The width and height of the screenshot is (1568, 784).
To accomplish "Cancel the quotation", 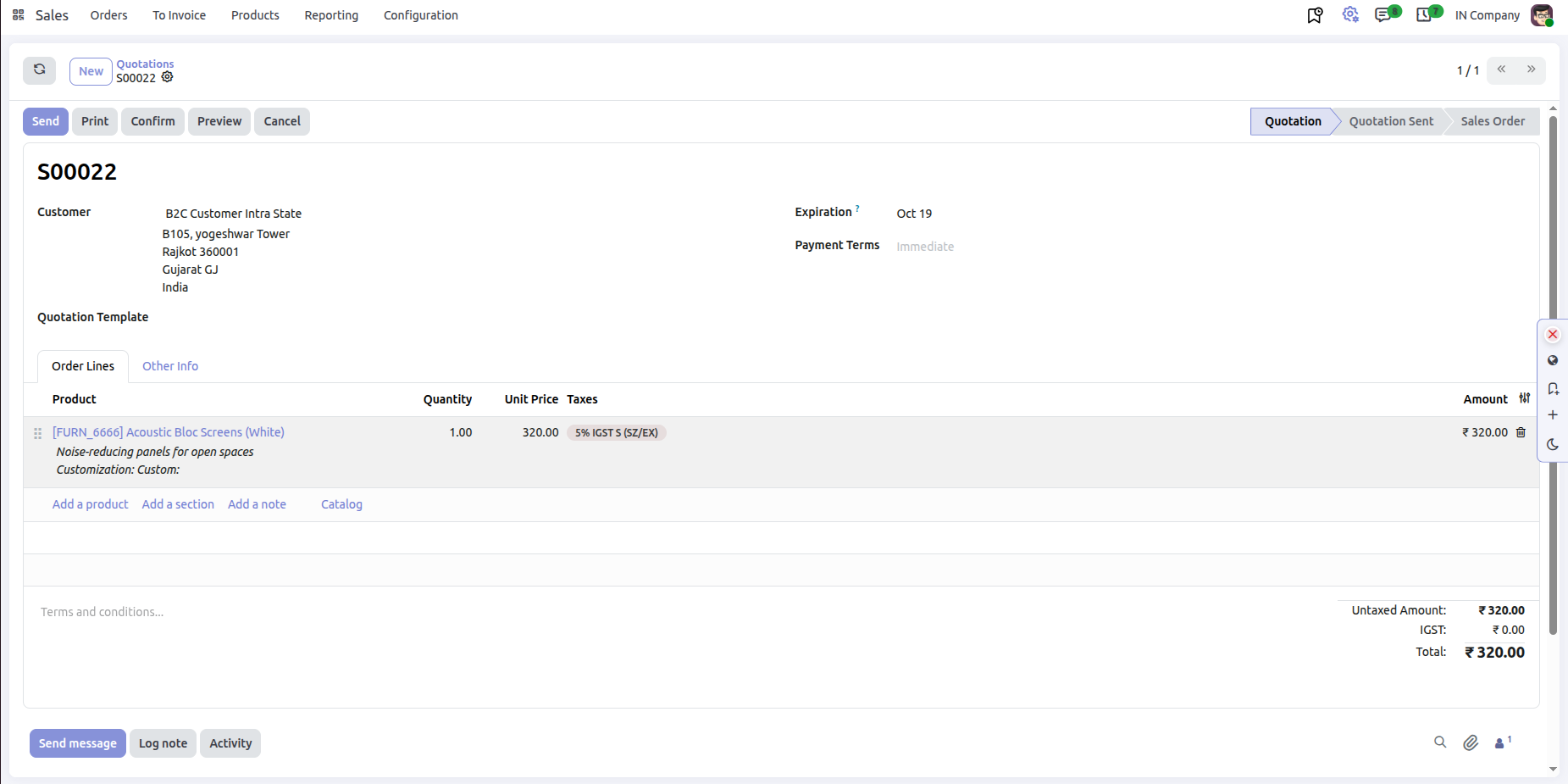I will (282, 121).
